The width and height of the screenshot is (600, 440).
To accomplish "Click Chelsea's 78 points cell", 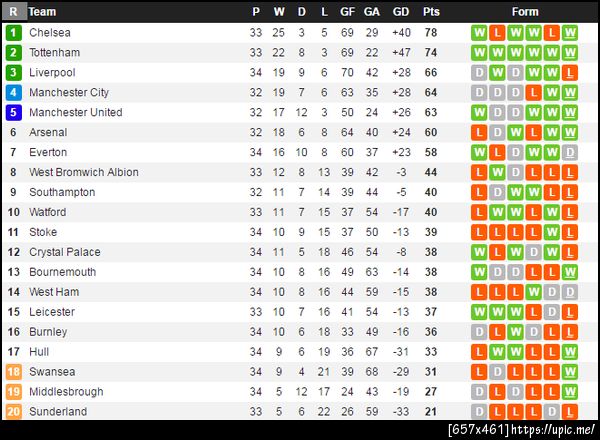I will (x=431, y=32).
